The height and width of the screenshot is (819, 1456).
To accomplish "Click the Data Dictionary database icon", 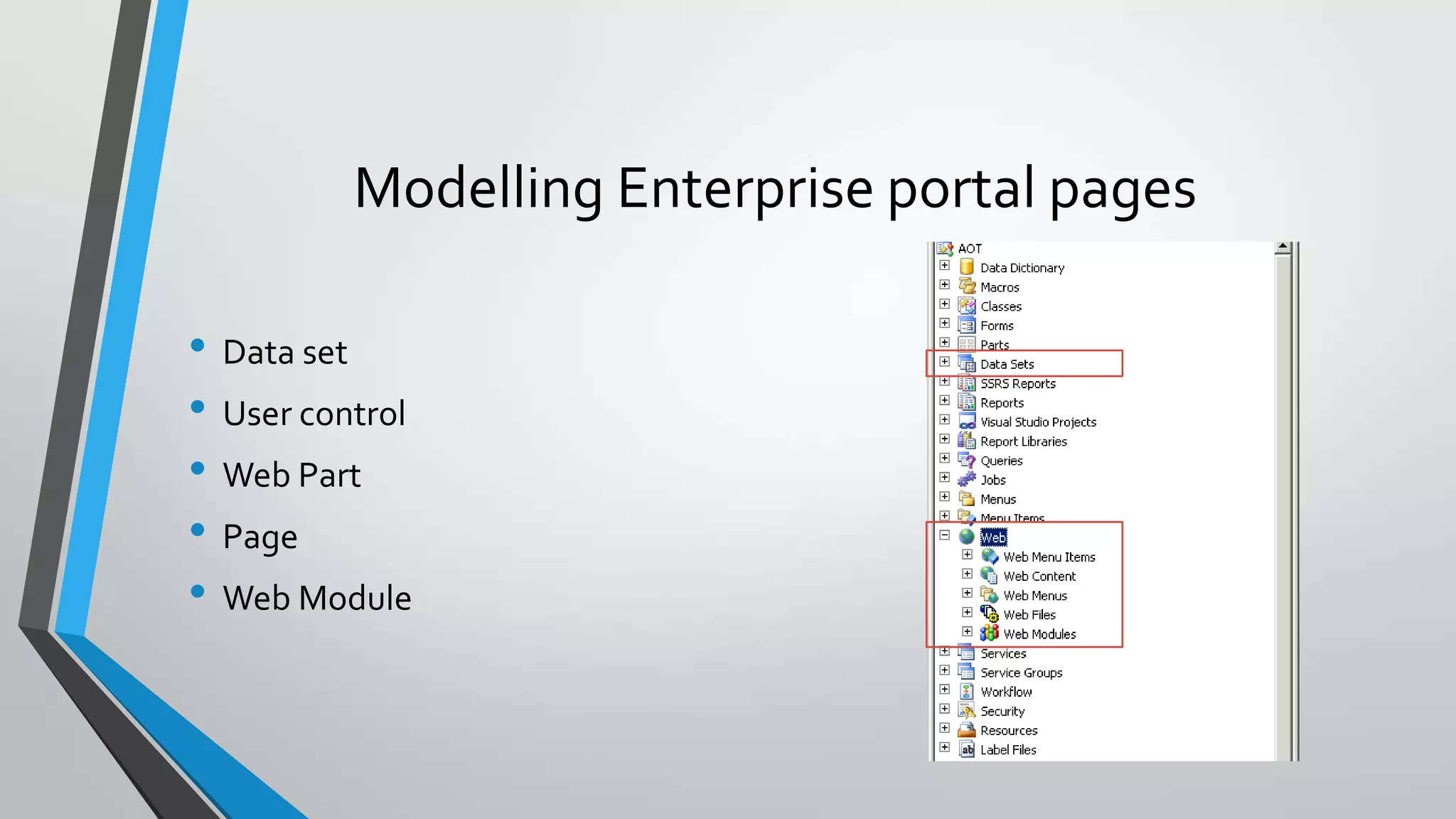I will point(967,267).
